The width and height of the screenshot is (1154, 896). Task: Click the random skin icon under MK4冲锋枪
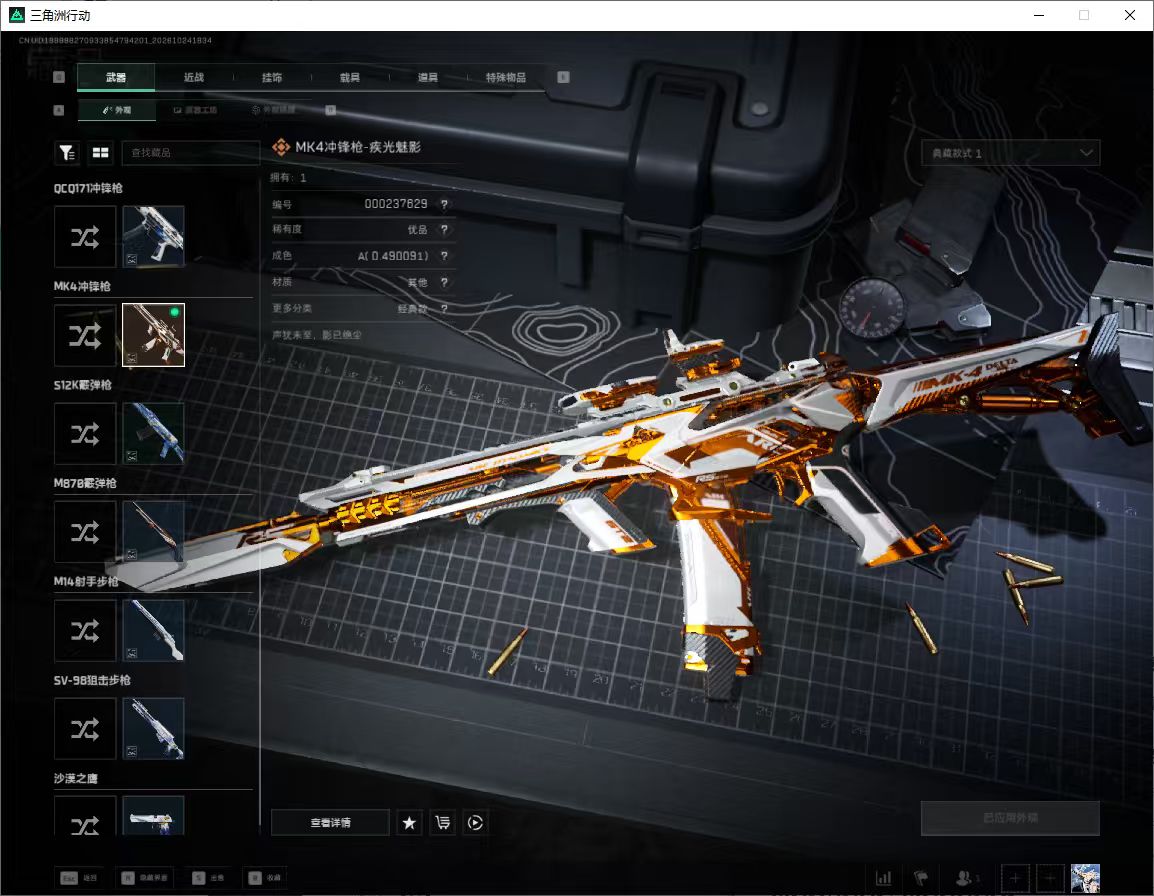[85, 335]
